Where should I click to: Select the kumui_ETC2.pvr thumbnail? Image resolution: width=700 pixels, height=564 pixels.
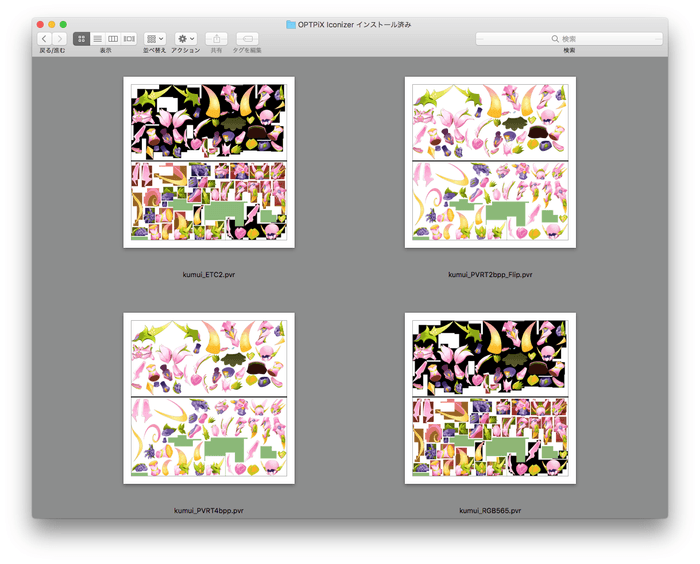coord(208,162)
